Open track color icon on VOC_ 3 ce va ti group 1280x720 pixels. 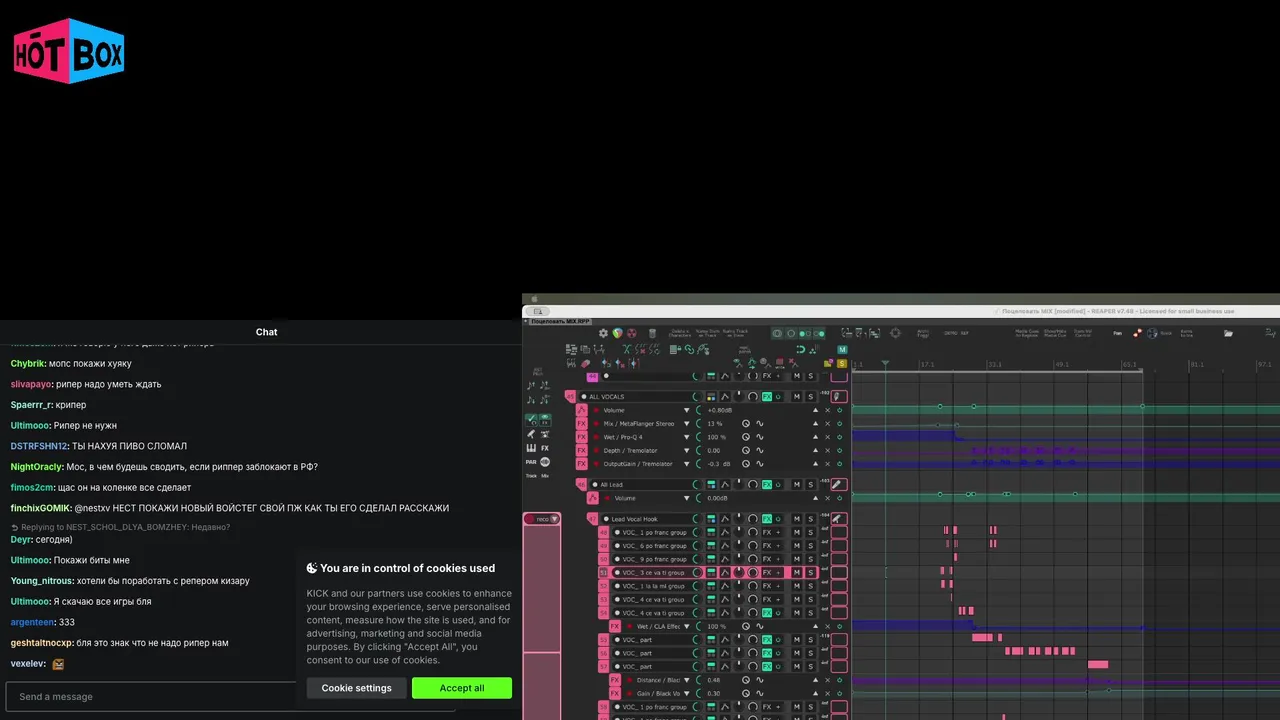(603, 573)
